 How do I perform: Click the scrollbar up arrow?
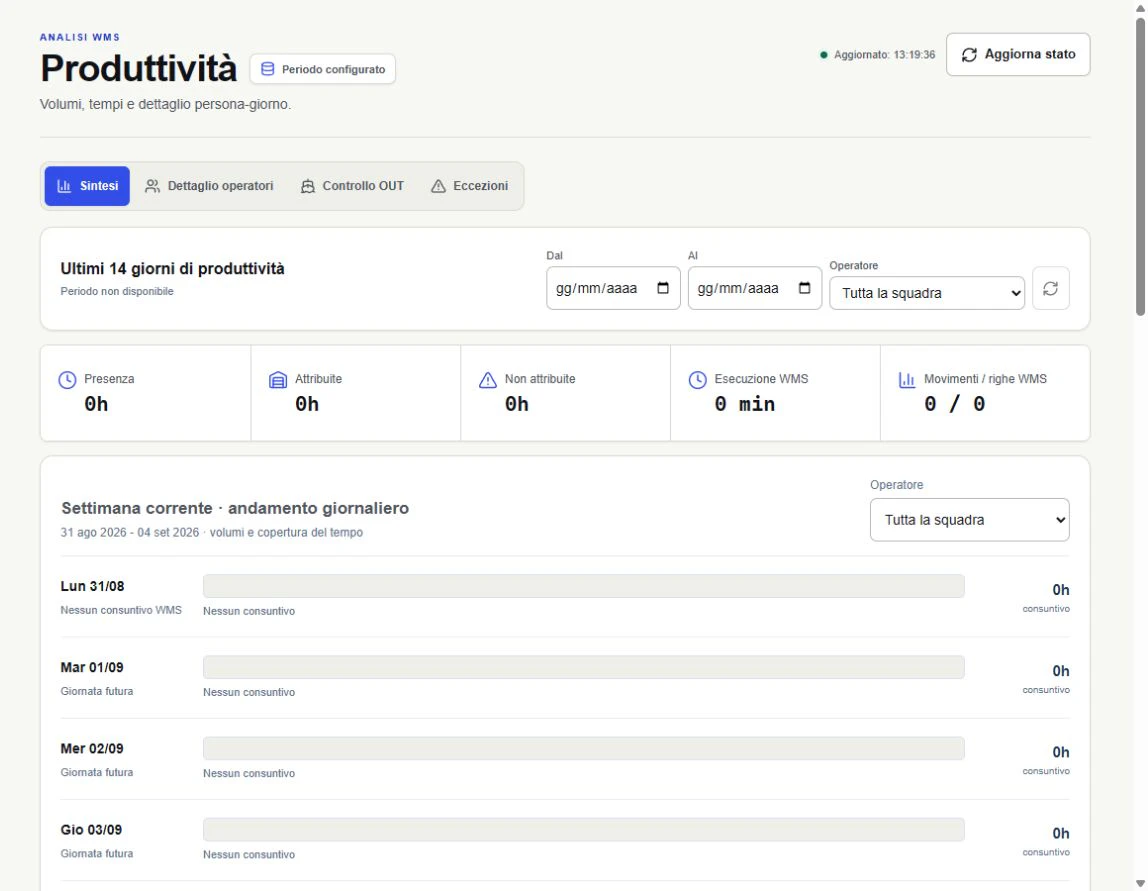tap(1141, 7)
